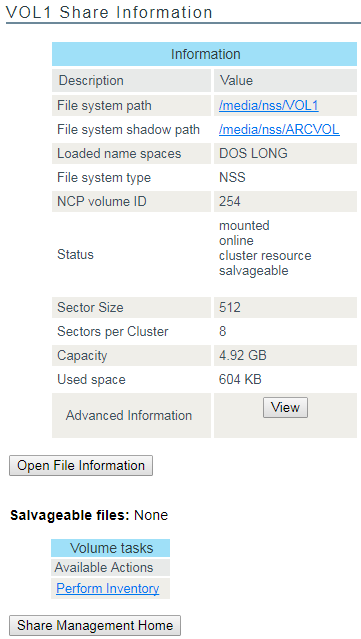Image resolution: width=361 pixels, height=639 pixels.
Task: Select the DOS LONG name spaces value
Action: (253, 153)
